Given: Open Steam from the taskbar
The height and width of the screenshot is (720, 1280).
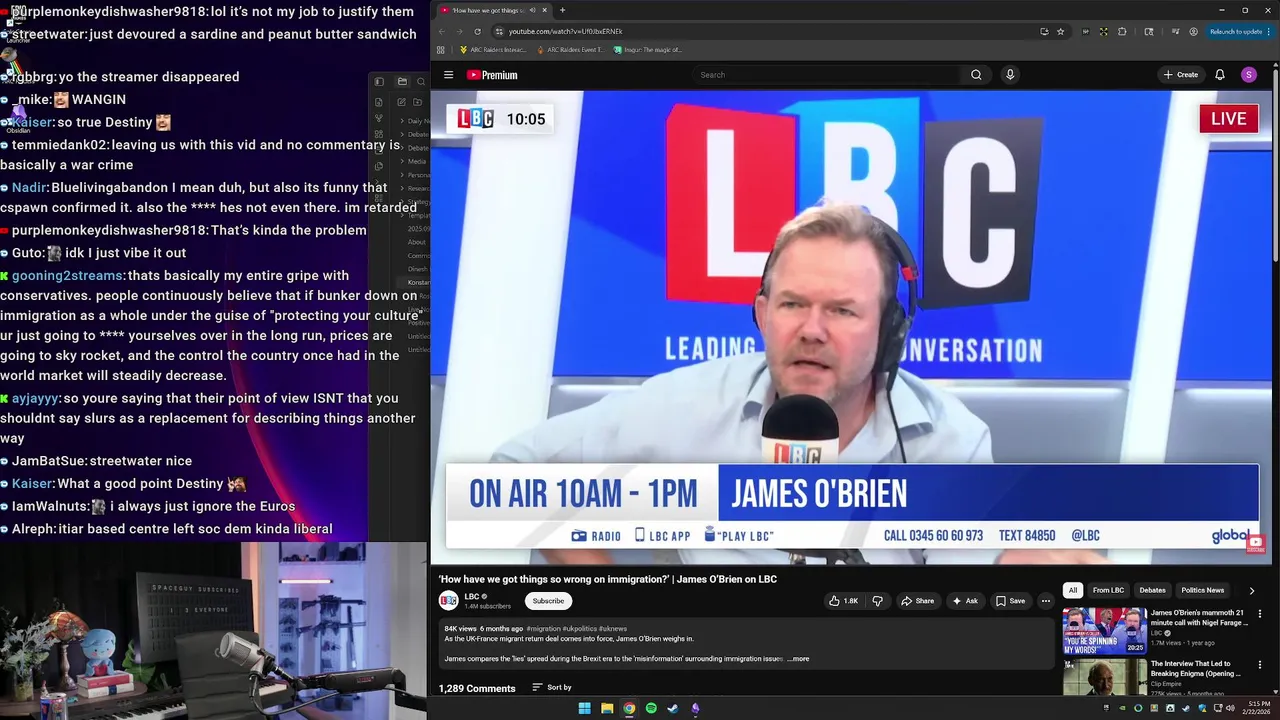Looking at the screenshot, I should (673, 708).
